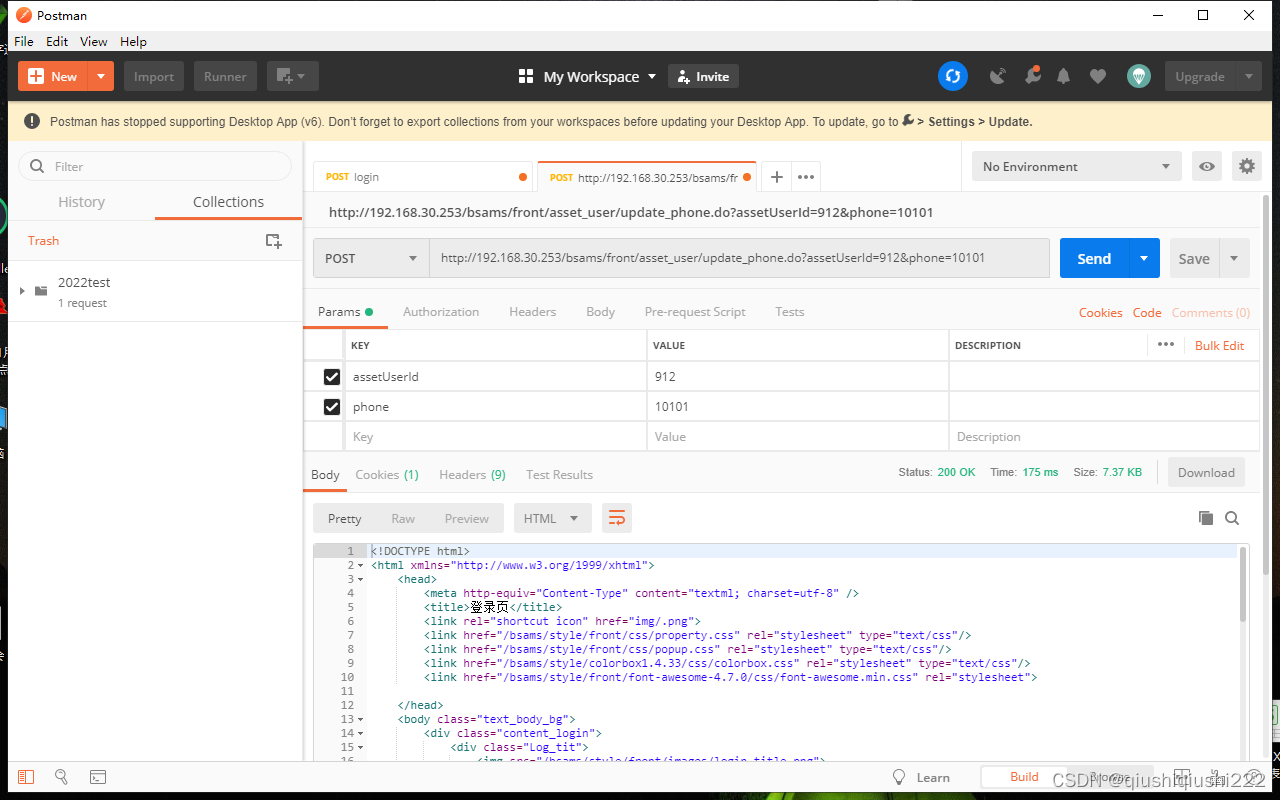The width and height of the screenshot is (1280, 800).
Task: Open the wrench settings icon in header
Action: [1032, 76]
